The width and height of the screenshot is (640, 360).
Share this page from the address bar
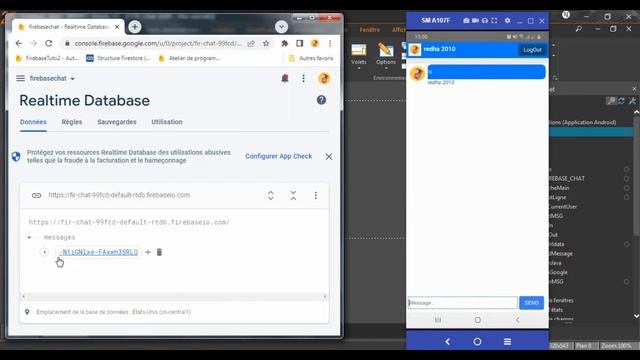point(251,43)
